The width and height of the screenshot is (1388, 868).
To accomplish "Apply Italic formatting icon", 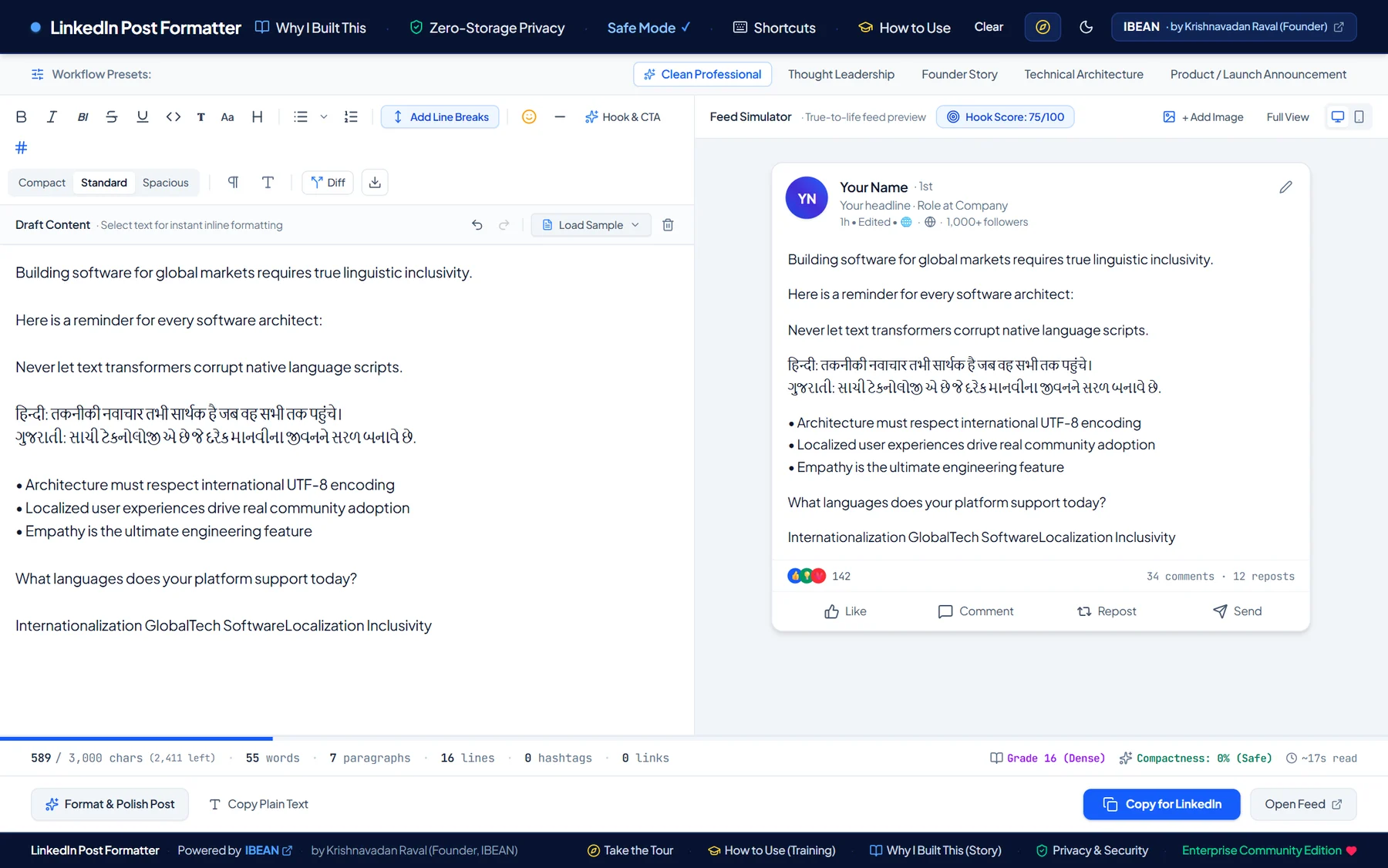I will click(x=52, y=117).
